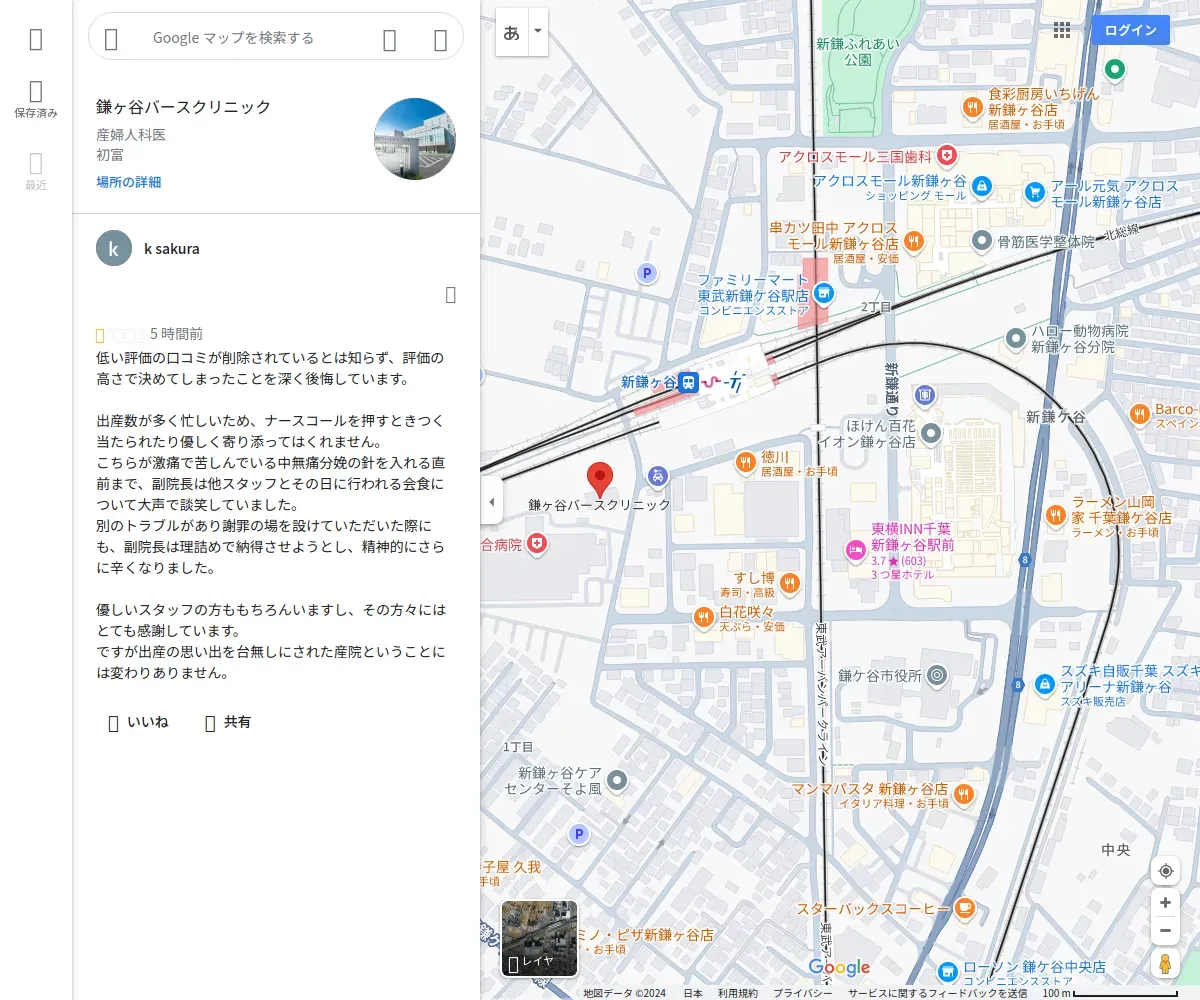This screenshot has height=1000, width=1200.
Task: Collapse the side panel arrow
Action: point(491,501)
